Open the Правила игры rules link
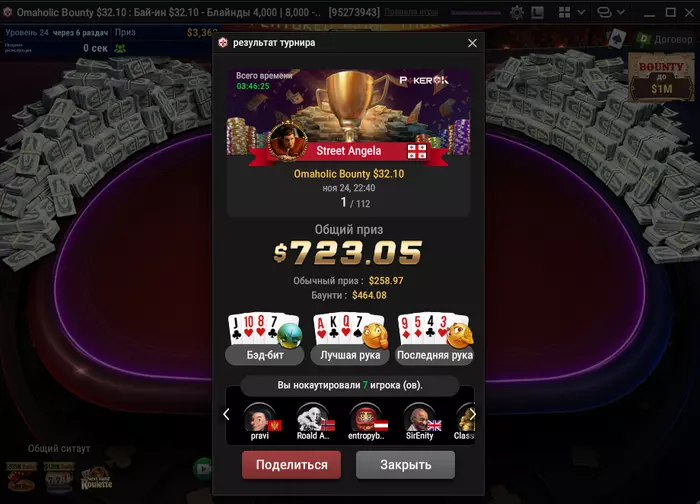This screenshot has height=504, width=700. pyautogui.click(x=411, y=12)
